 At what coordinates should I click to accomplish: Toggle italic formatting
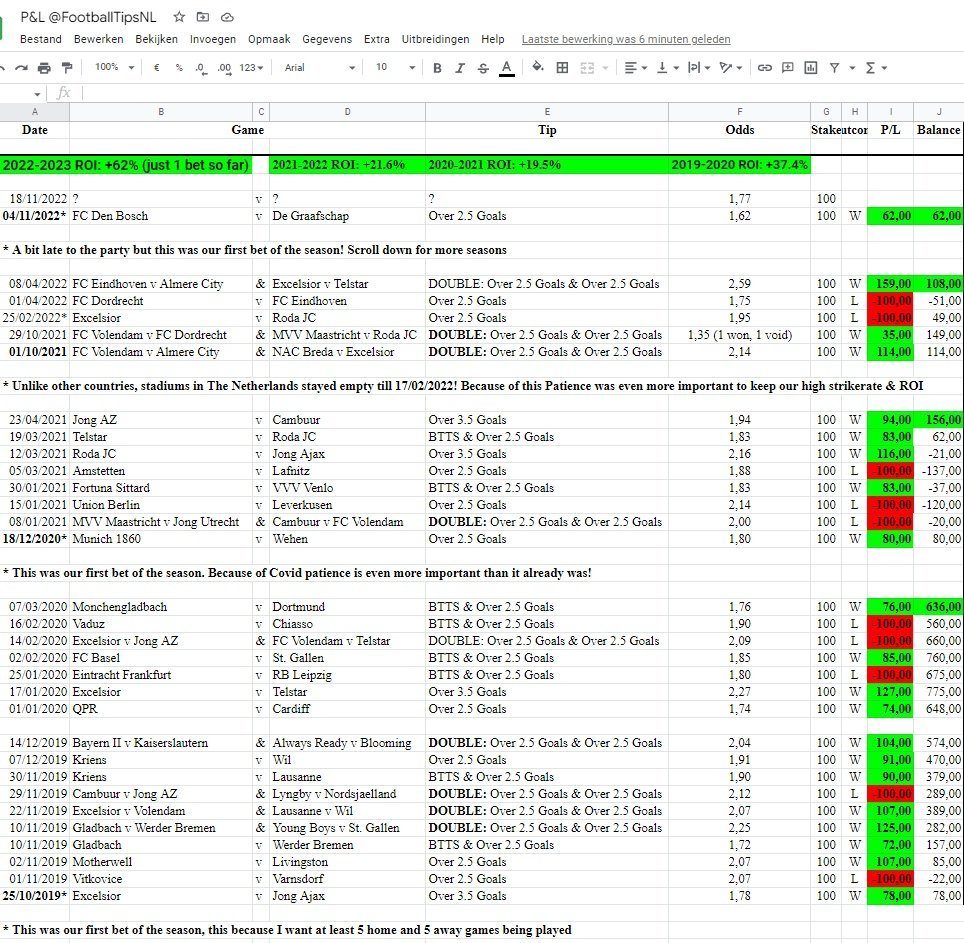(460, 68)
